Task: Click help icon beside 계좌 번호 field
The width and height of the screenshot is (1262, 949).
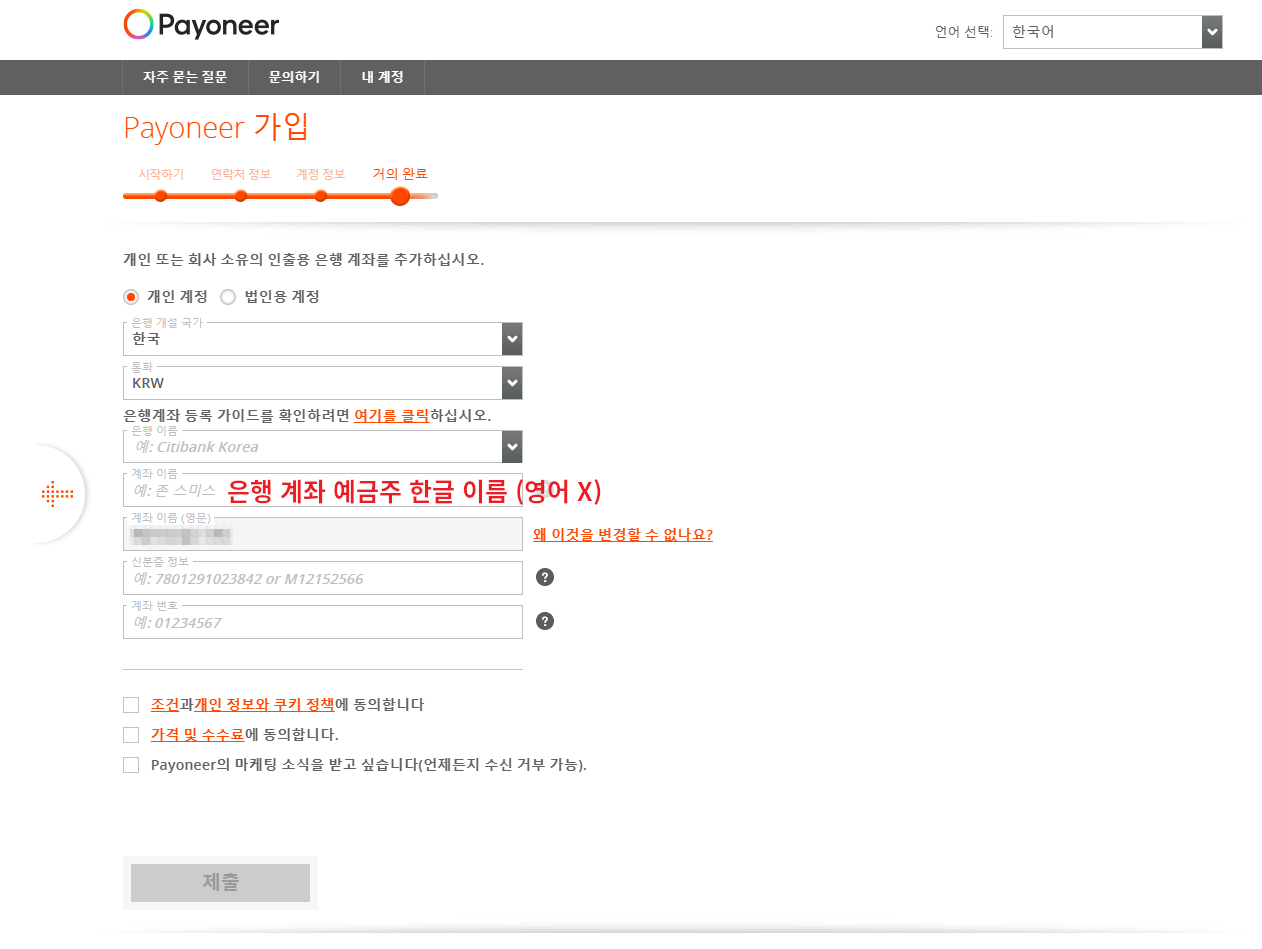Action: pos(545,621)
